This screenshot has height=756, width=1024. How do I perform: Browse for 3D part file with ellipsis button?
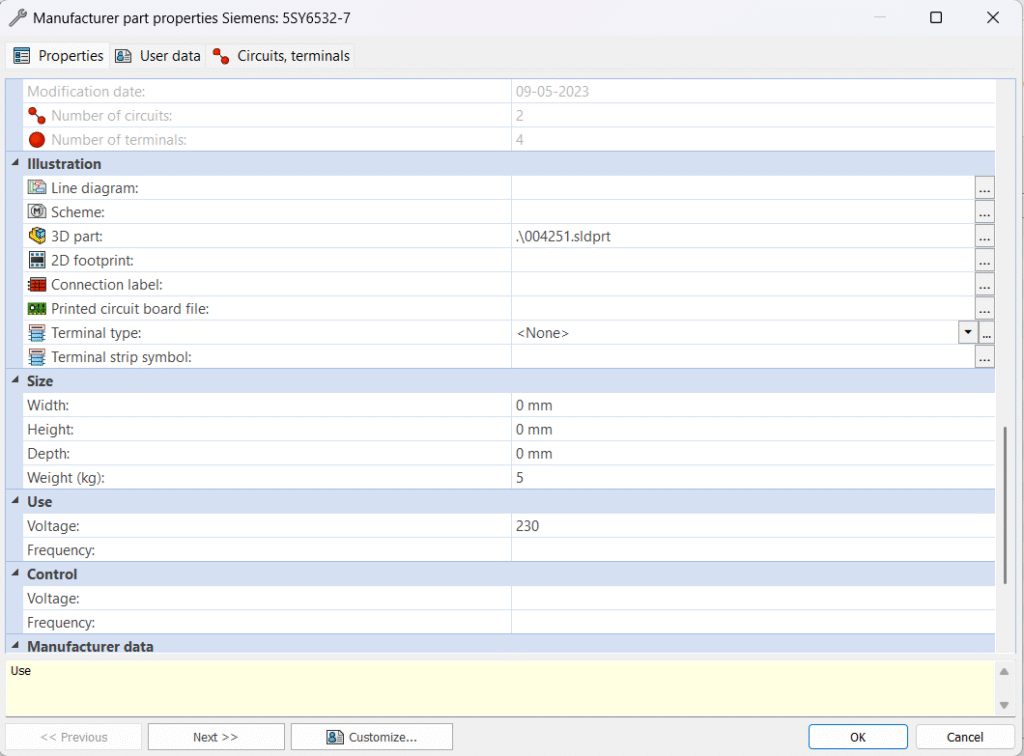click(984, 237)
